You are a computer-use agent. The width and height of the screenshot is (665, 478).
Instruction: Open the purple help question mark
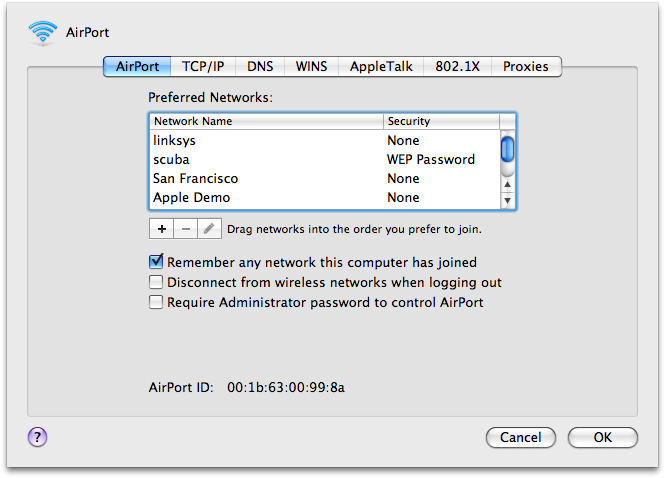coord(38,436)
